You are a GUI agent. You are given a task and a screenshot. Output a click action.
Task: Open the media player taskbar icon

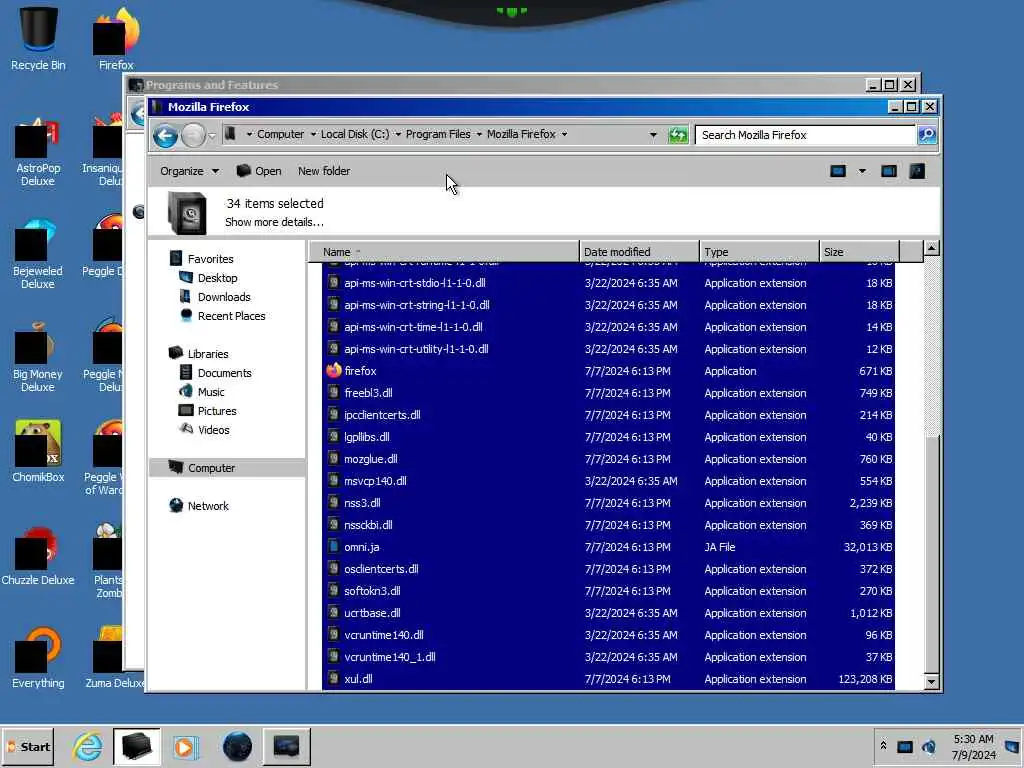point(185,746)
